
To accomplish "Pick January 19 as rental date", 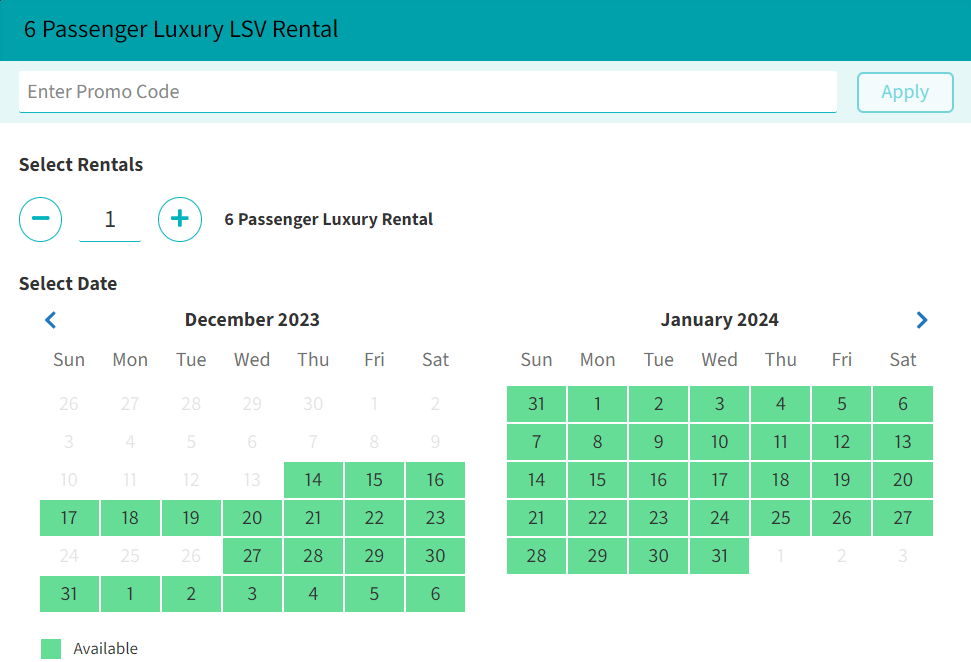I will 841,480.
